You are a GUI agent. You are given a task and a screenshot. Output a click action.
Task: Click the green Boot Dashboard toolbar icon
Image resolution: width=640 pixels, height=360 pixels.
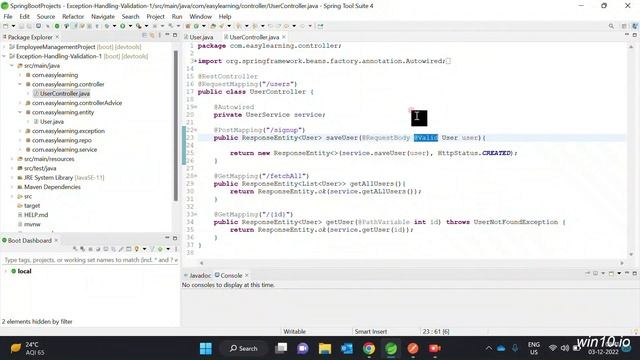57,26
